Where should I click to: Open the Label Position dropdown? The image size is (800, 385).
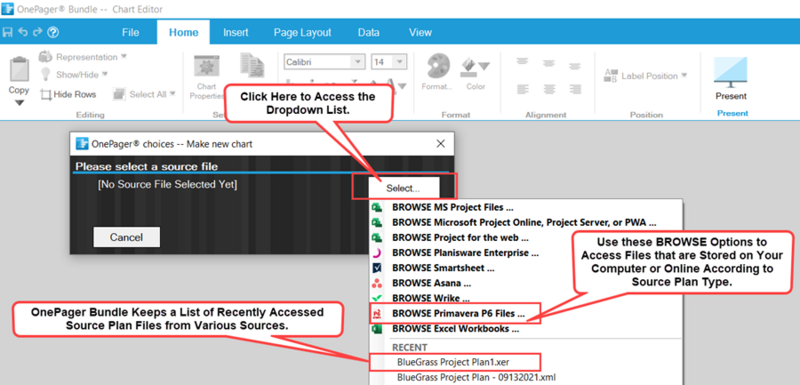click(x=645, y=75)
